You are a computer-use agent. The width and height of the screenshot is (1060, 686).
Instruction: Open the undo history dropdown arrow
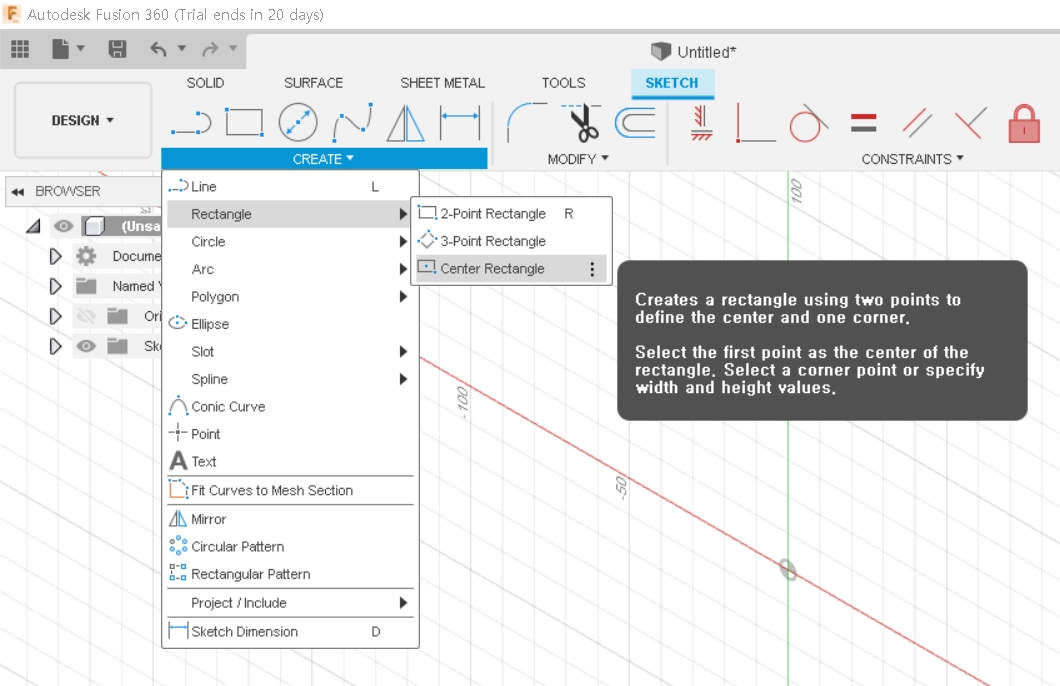pos(181,48)
